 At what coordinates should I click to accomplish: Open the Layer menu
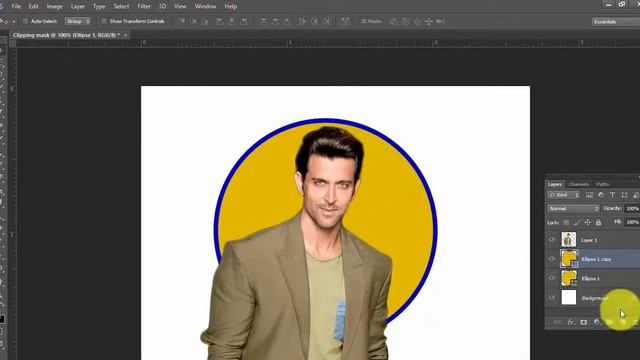[78, 7]
